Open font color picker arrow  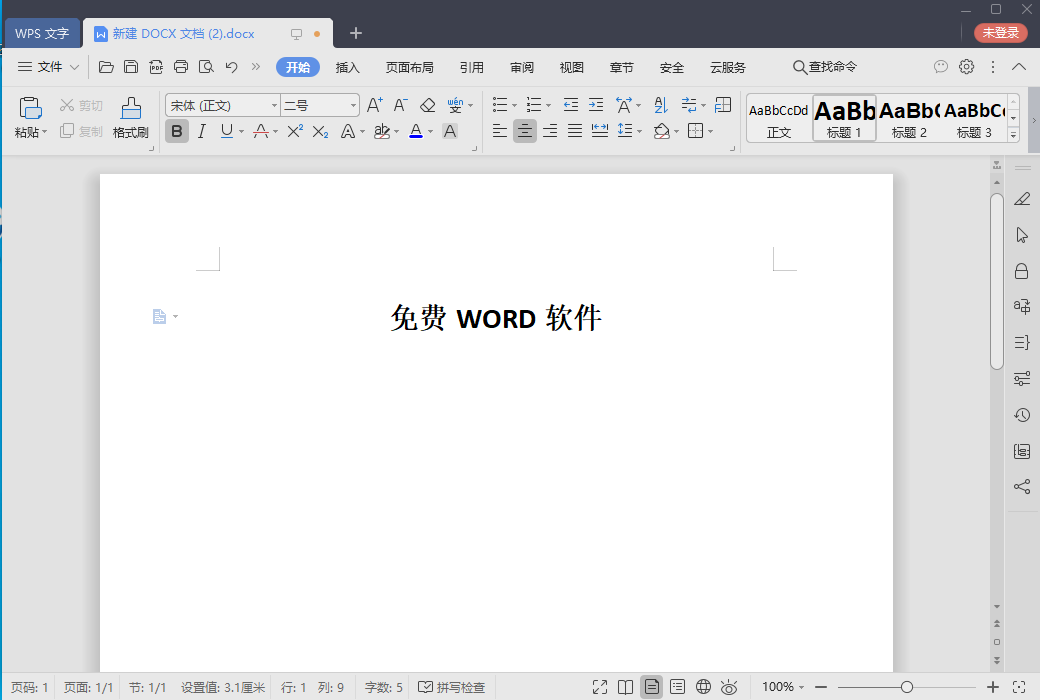pyautogui.click(x=430, y=131)
